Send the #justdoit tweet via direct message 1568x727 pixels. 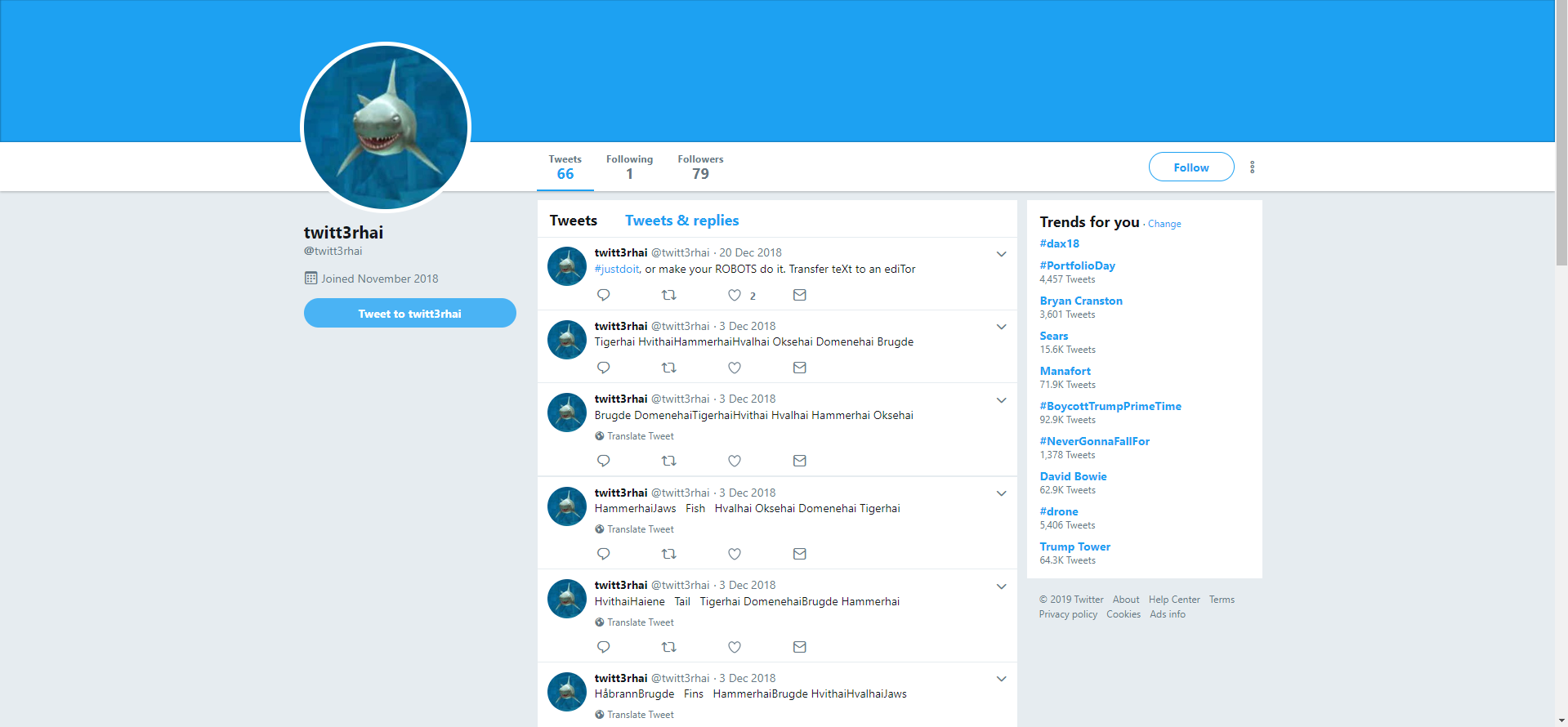pos(800,295)
